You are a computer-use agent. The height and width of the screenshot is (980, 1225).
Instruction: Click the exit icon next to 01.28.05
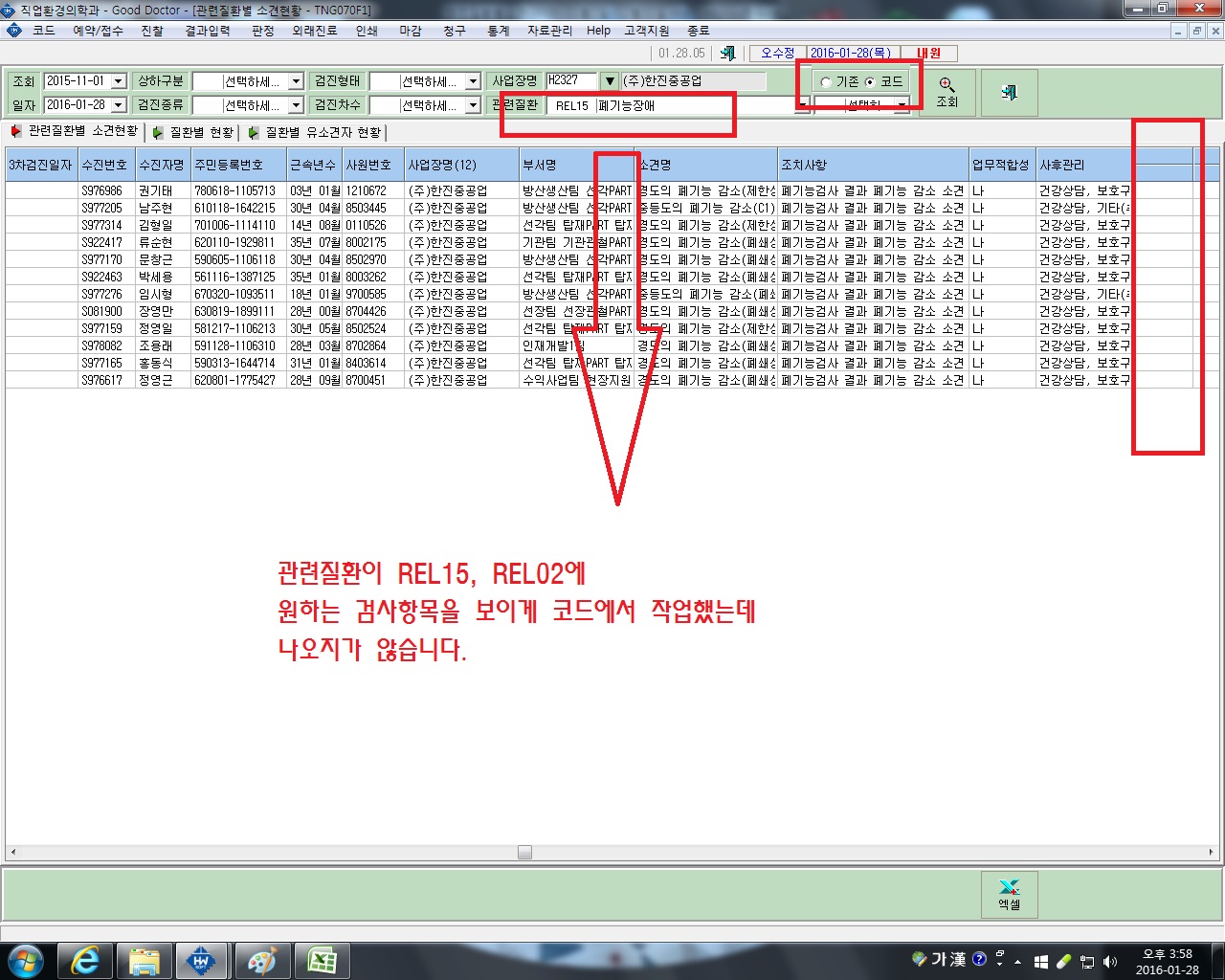coord(728,54)
